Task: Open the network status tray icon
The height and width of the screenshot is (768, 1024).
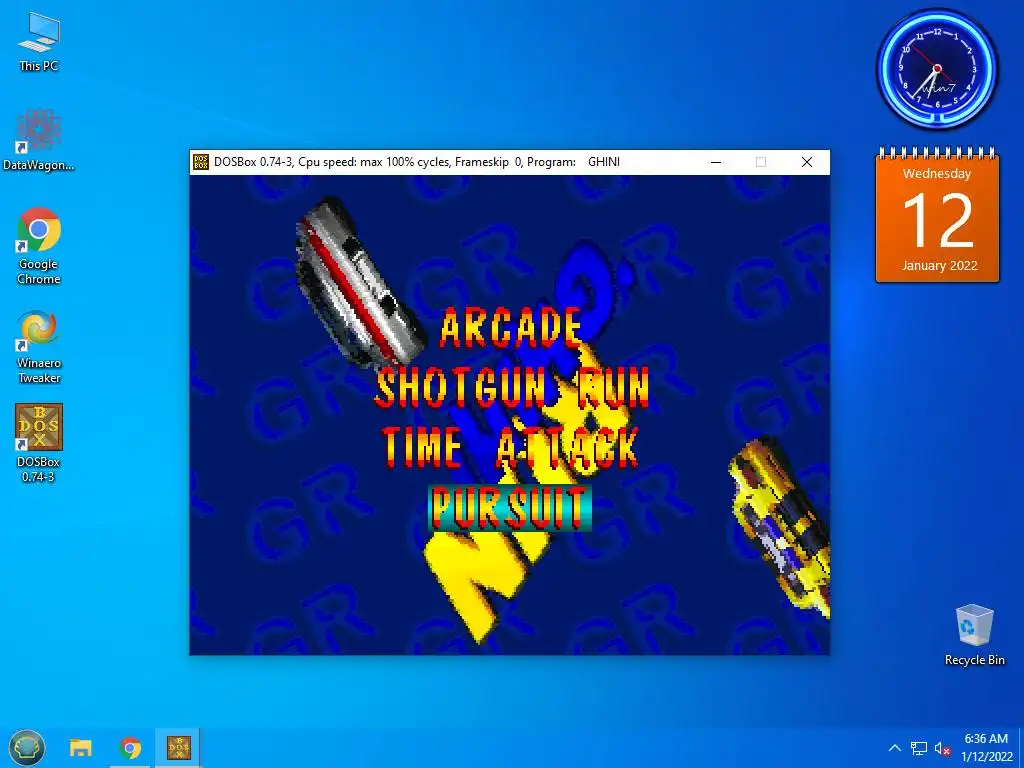Action: click(x=919, y=748)
